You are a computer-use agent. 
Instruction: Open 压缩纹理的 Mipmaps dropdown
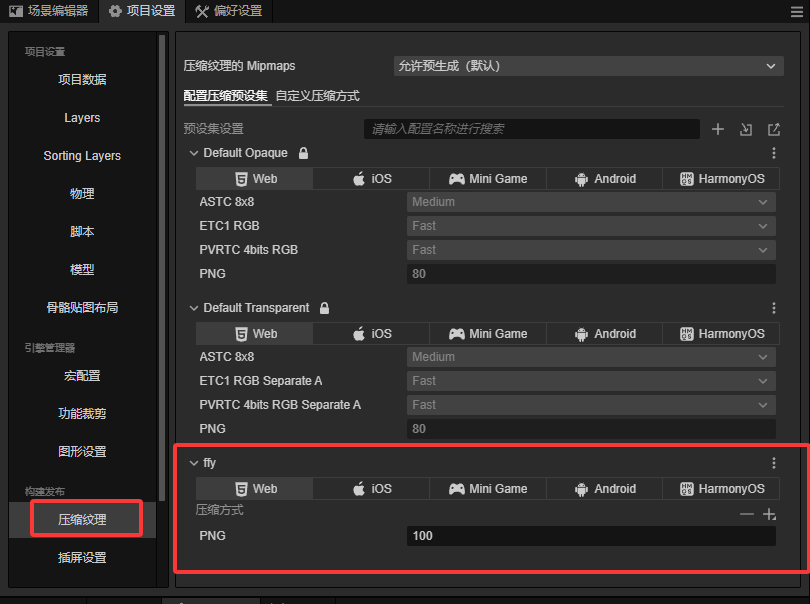pos(588,66)
